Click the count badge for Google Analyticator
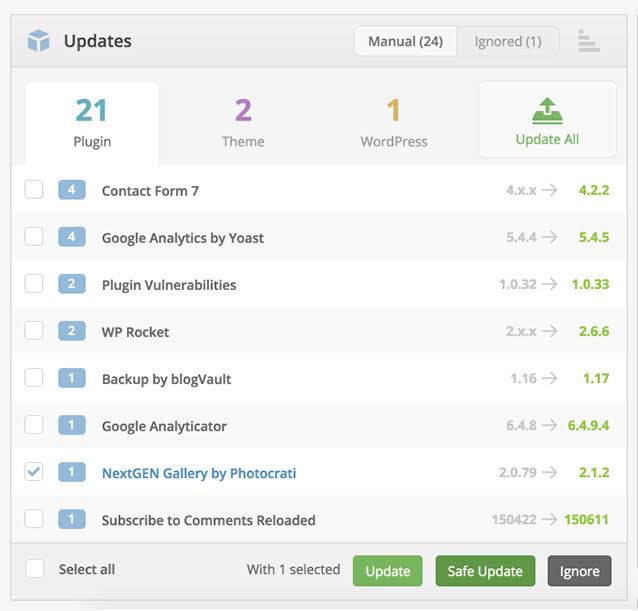The image size is (638, 611). (x=72, y=425)
